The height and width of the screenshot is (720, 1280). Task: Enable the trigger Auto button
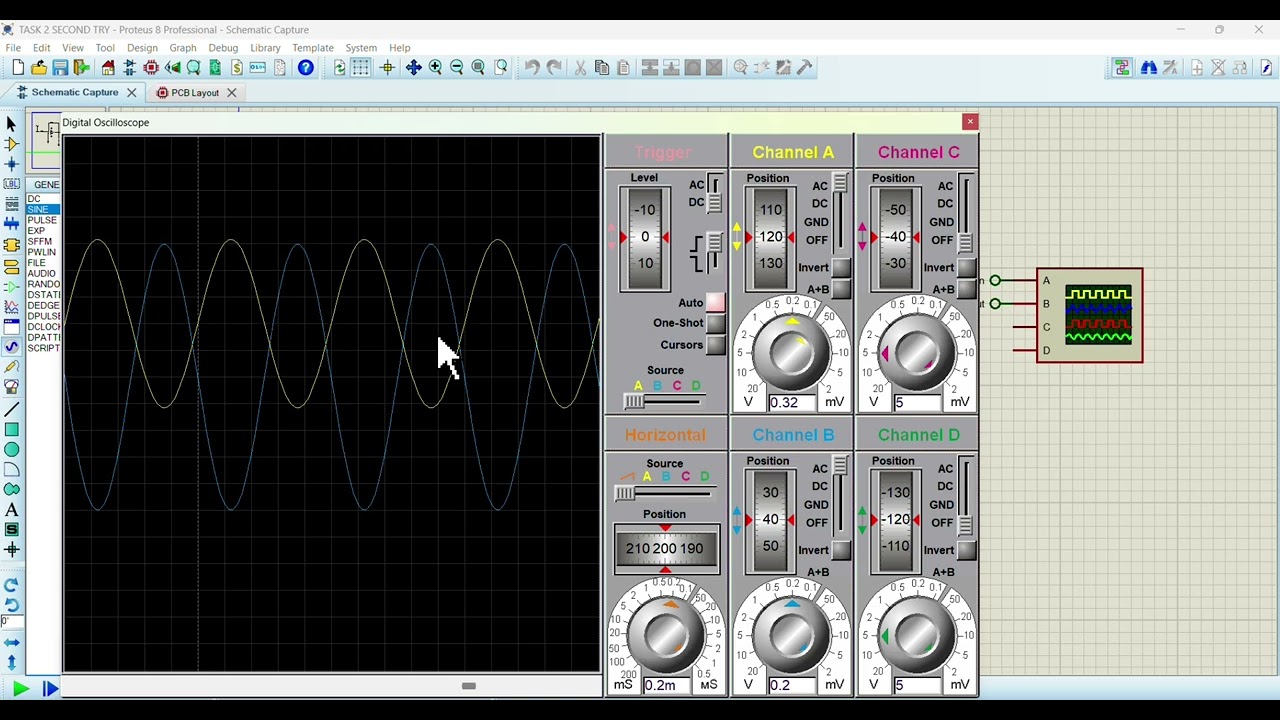pyautogui.click(x=715, y=302)
